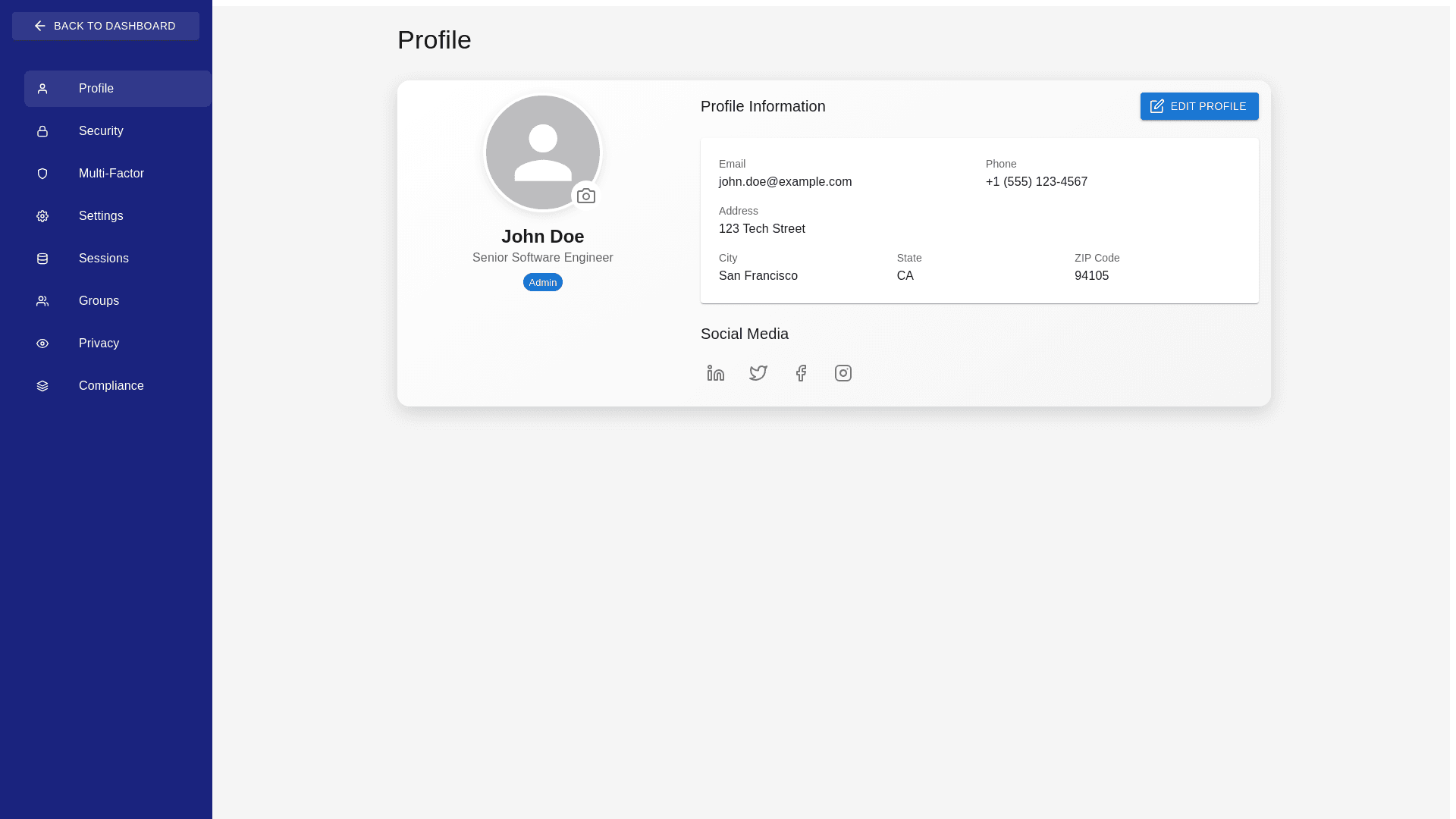Click the gear icon beside Settings

[x=42, y=216]
